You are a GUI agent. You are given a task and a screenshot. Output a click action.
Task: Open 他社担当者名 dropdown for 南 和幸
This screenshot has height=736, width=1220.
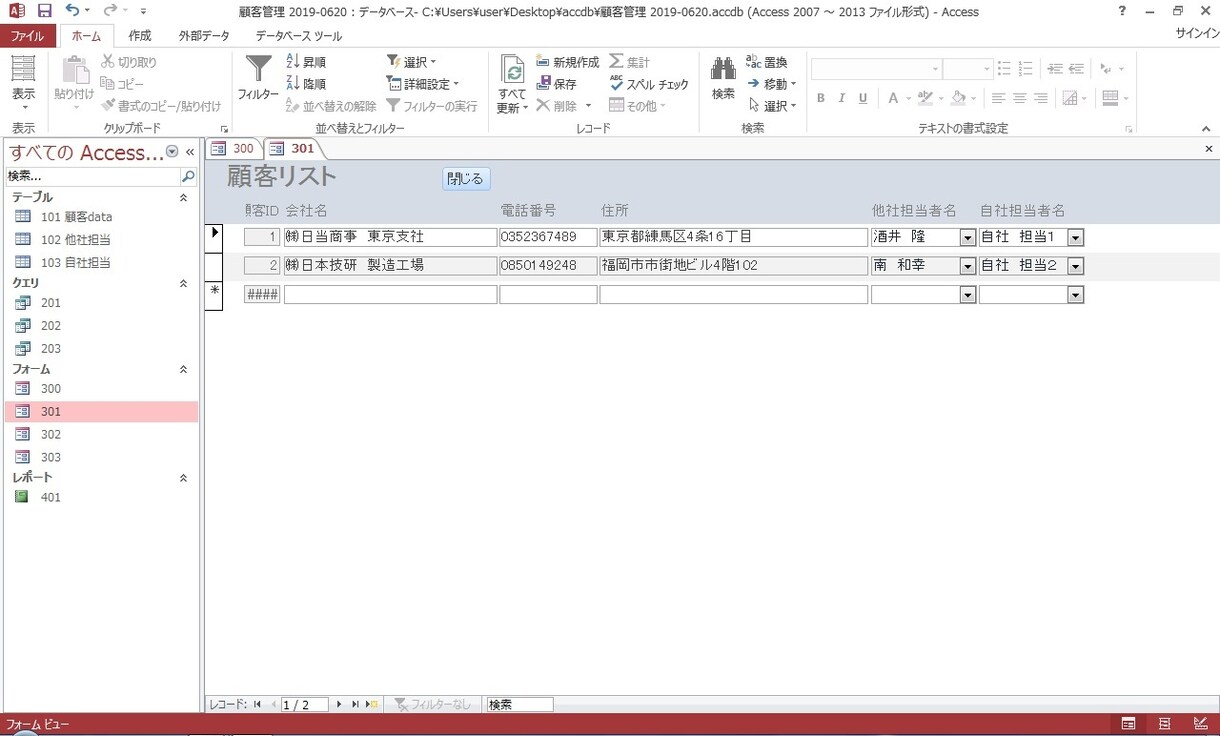coord(967,266)
